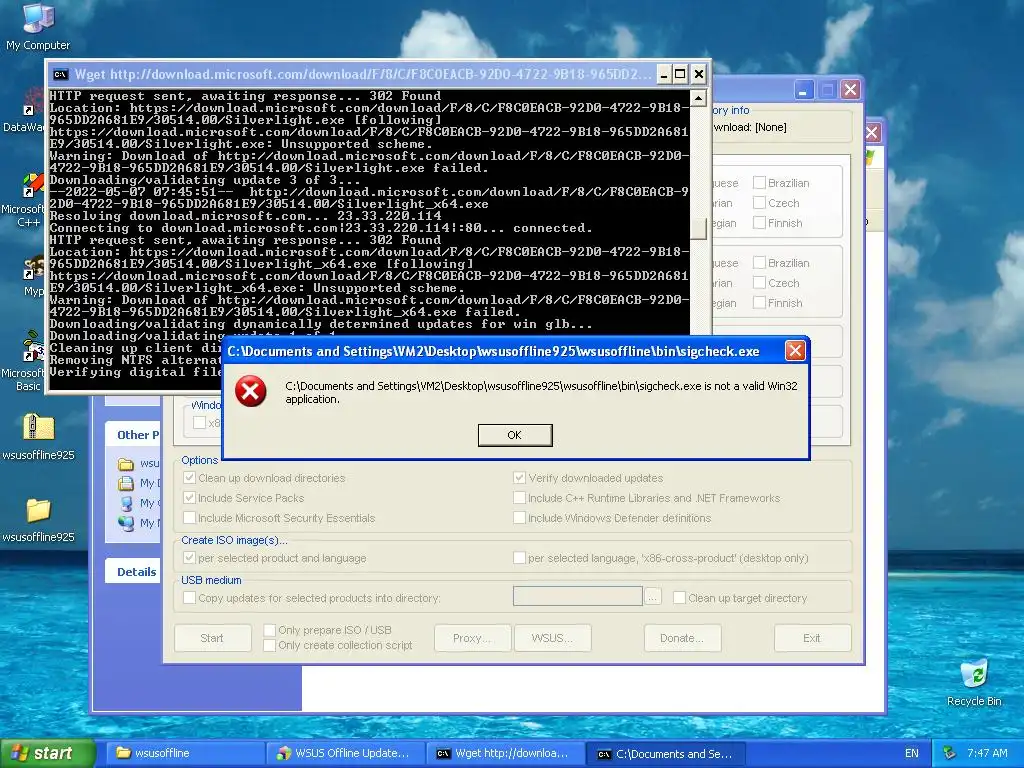
Task: Switch to WSUS Offline Update taskbar button
Action: 346,753
